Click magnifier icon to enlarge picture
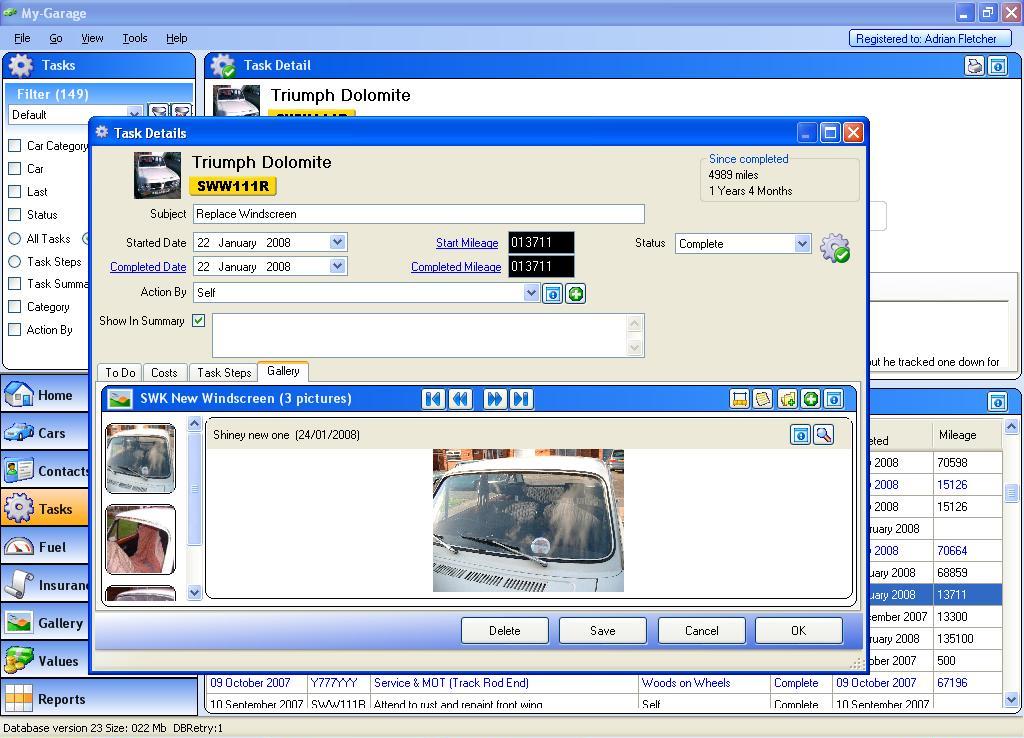1024x738 pixels. (823, 435)
